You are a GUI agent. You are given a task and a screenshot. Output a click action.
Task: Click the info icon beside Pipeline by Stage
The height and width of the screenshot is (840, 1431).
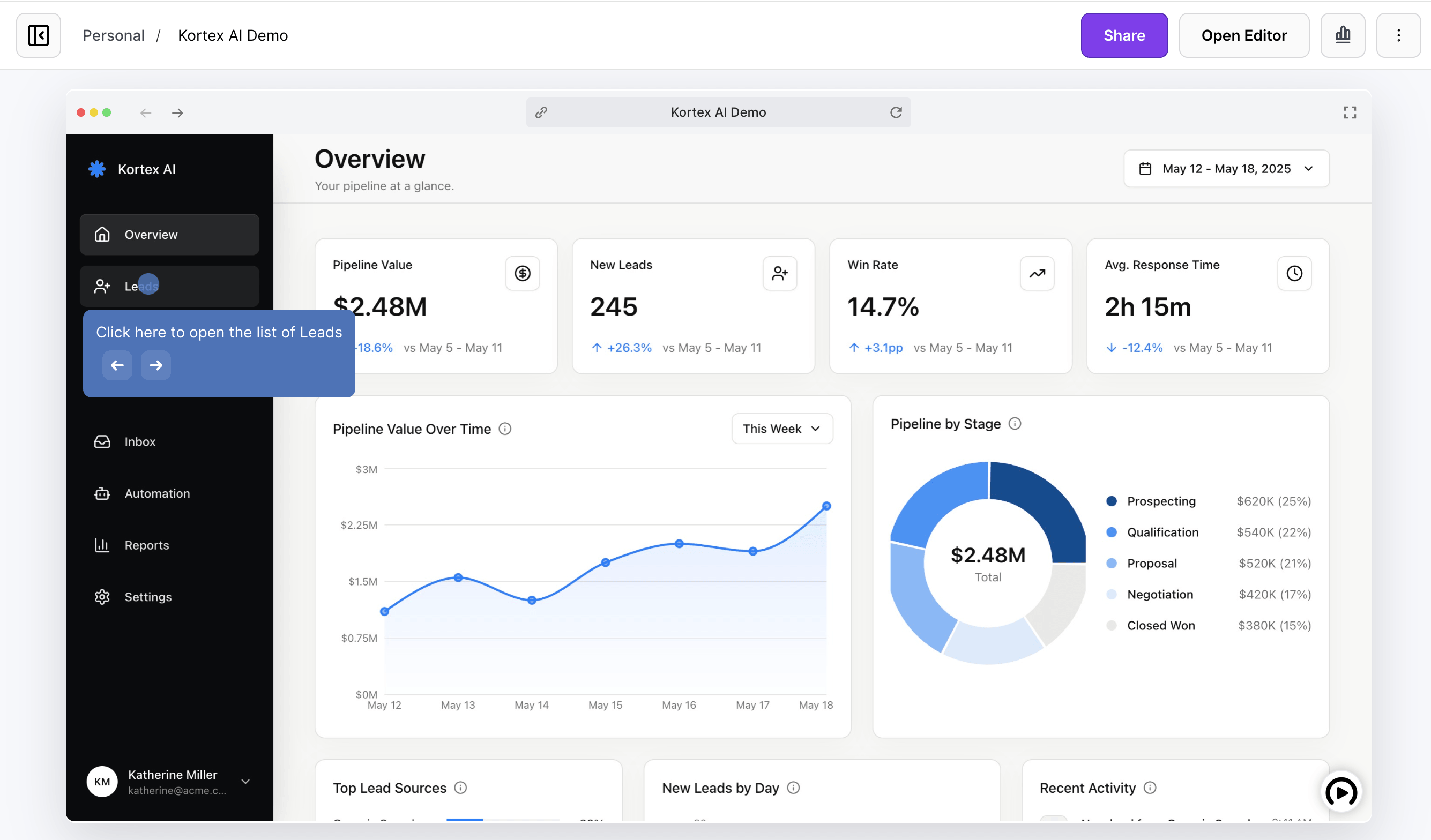[1015, 424]
